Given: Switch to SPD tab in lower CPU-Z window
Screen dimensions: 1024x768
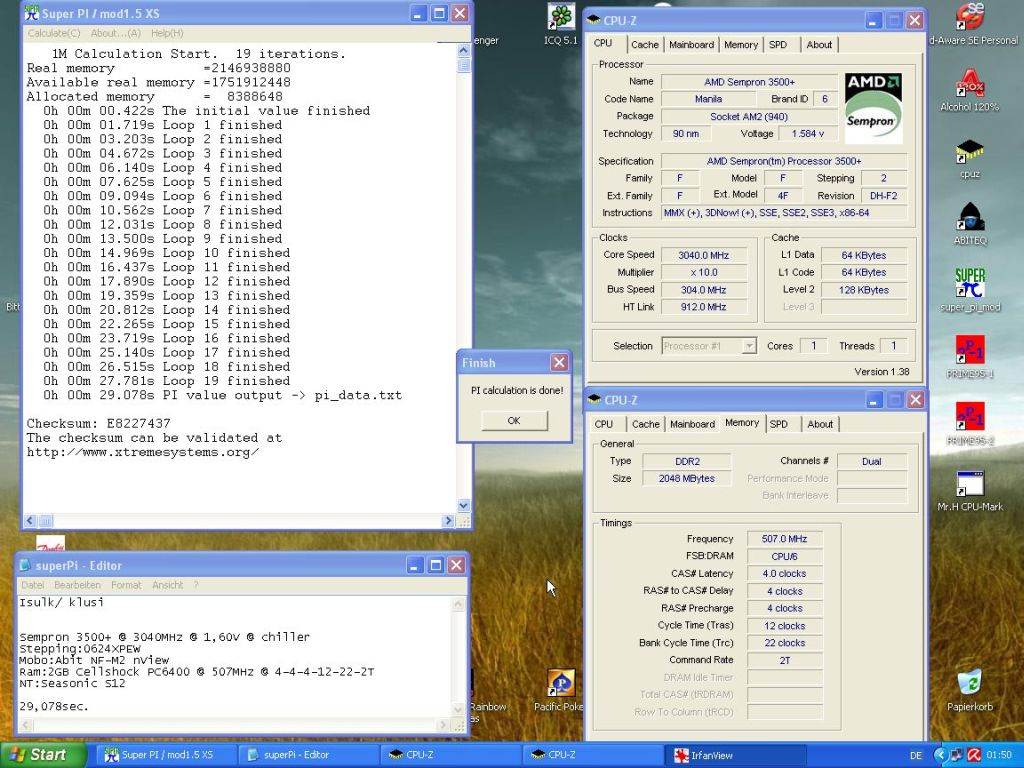Looking at the screenshot, I should click(x=778, y=424).
